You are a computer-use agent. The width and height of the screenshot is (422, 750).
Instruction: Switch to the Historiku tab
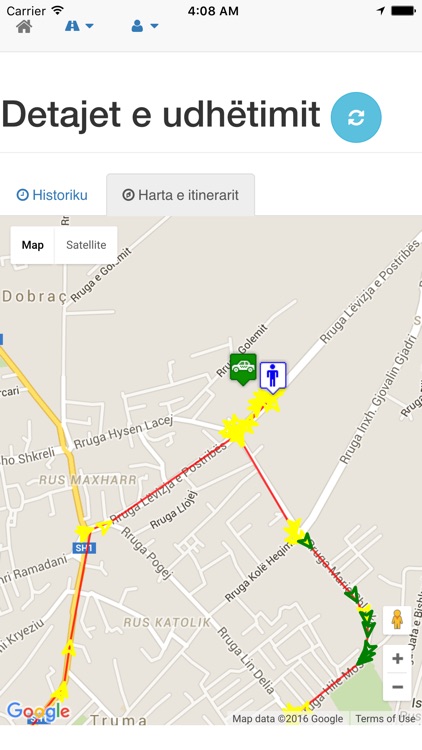tap(52, 195)
